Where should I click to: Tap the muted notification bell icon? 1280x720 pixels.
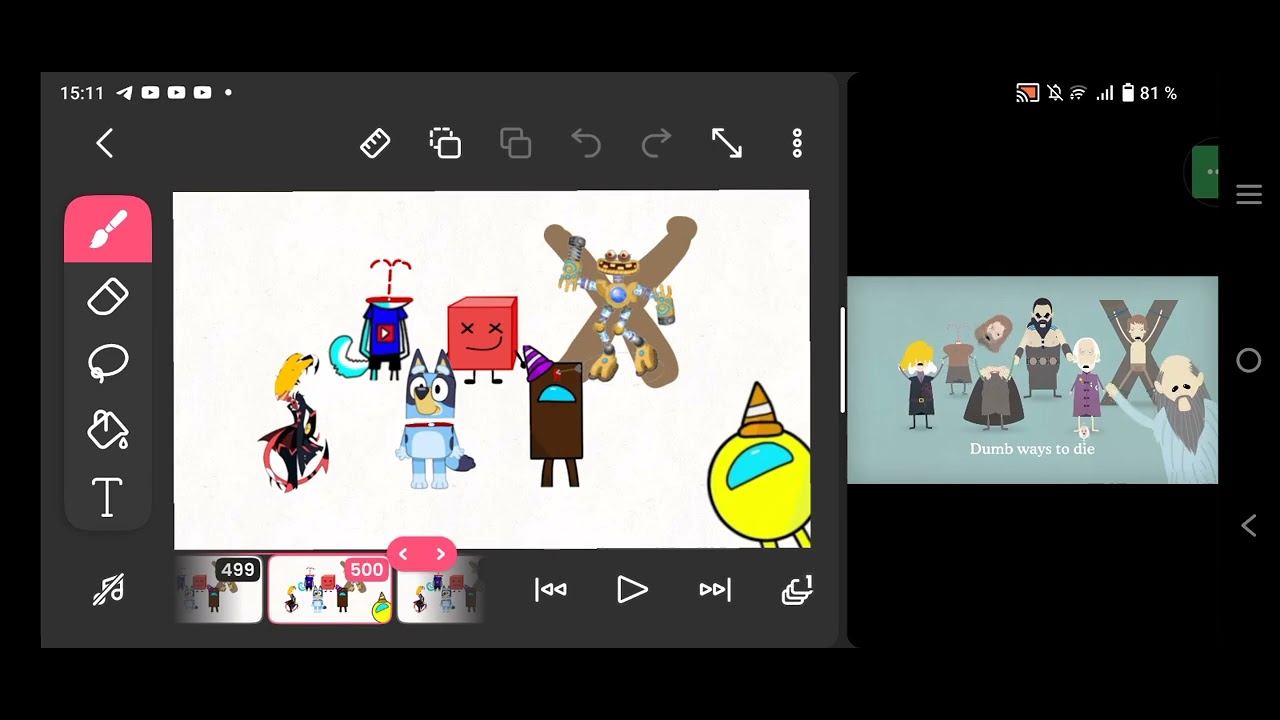(1055, 93)
